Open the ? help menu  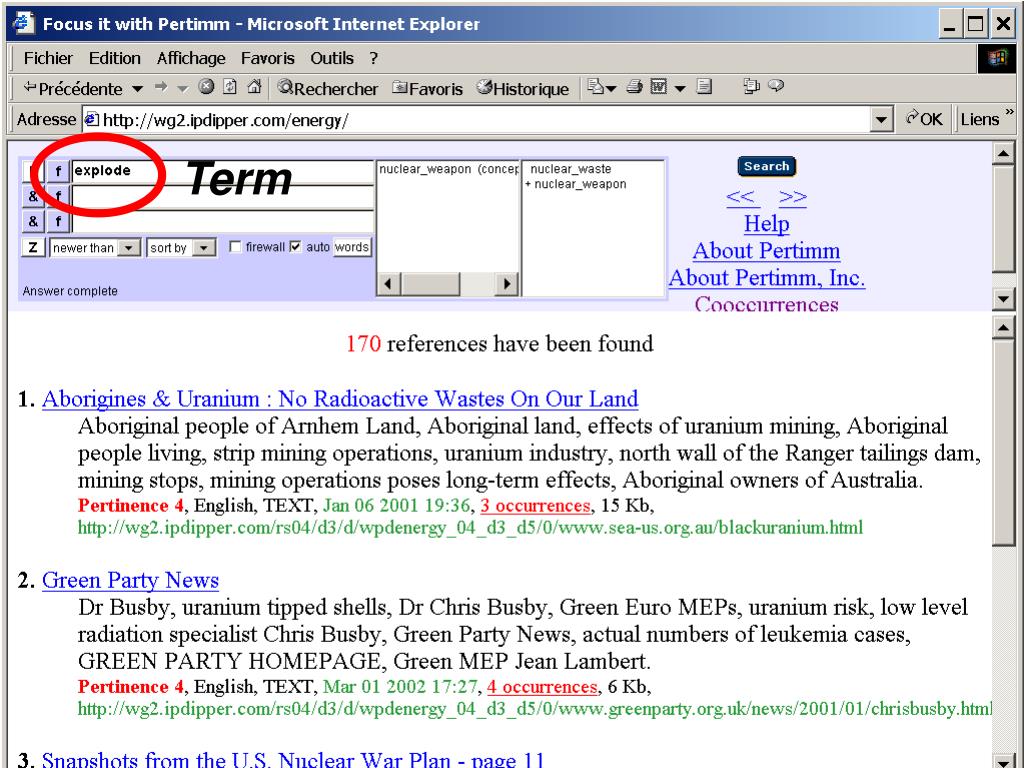(x=373, y=58)
